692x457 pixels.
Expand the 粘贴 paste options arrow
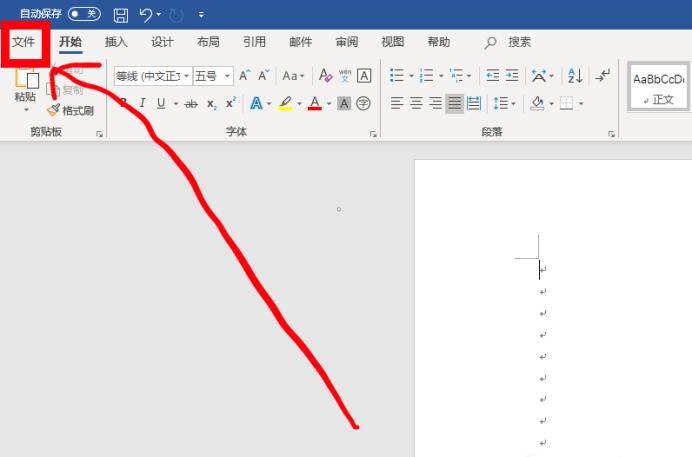point(26,109)
